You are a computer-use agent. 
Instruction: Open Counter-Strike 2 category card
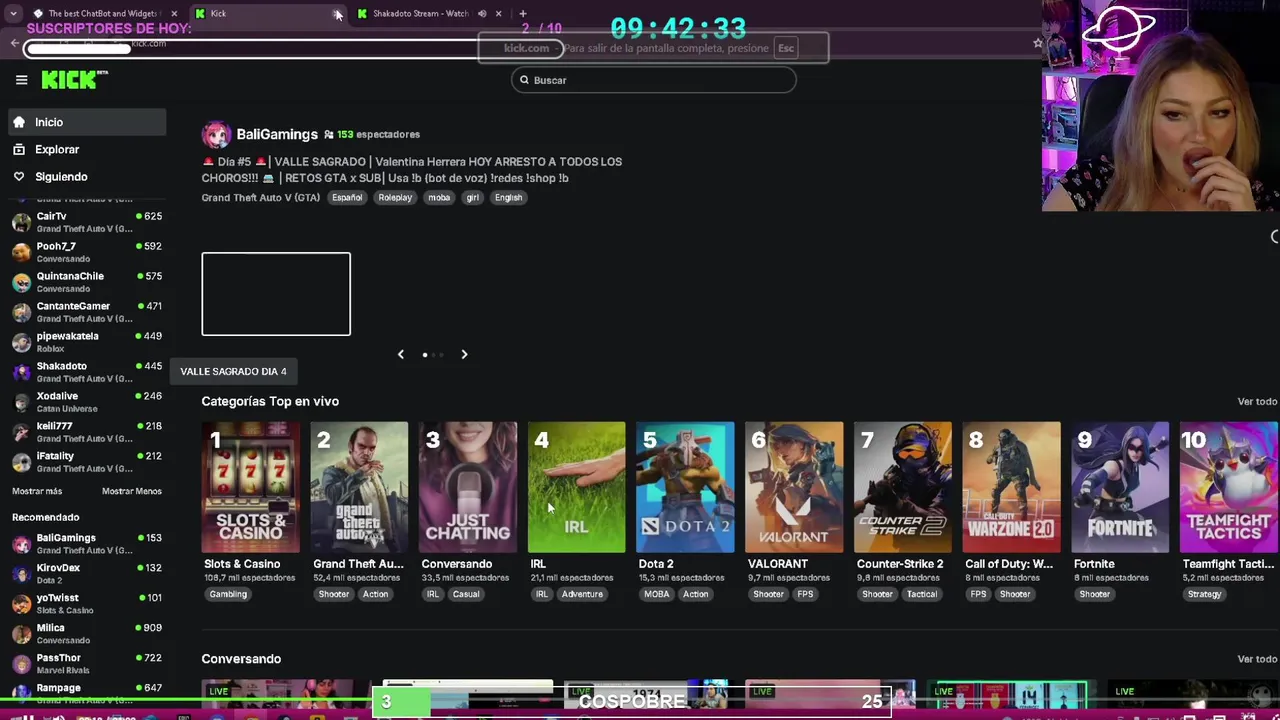903,487
